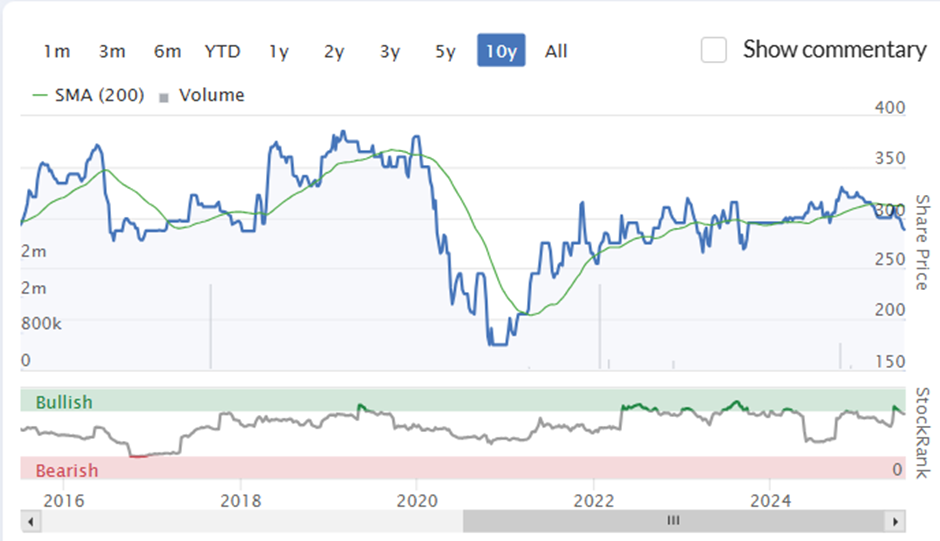The image size is (940, 541).
Task: Click the horizontal scrollbar grip handle
Action: coord(674,521)
